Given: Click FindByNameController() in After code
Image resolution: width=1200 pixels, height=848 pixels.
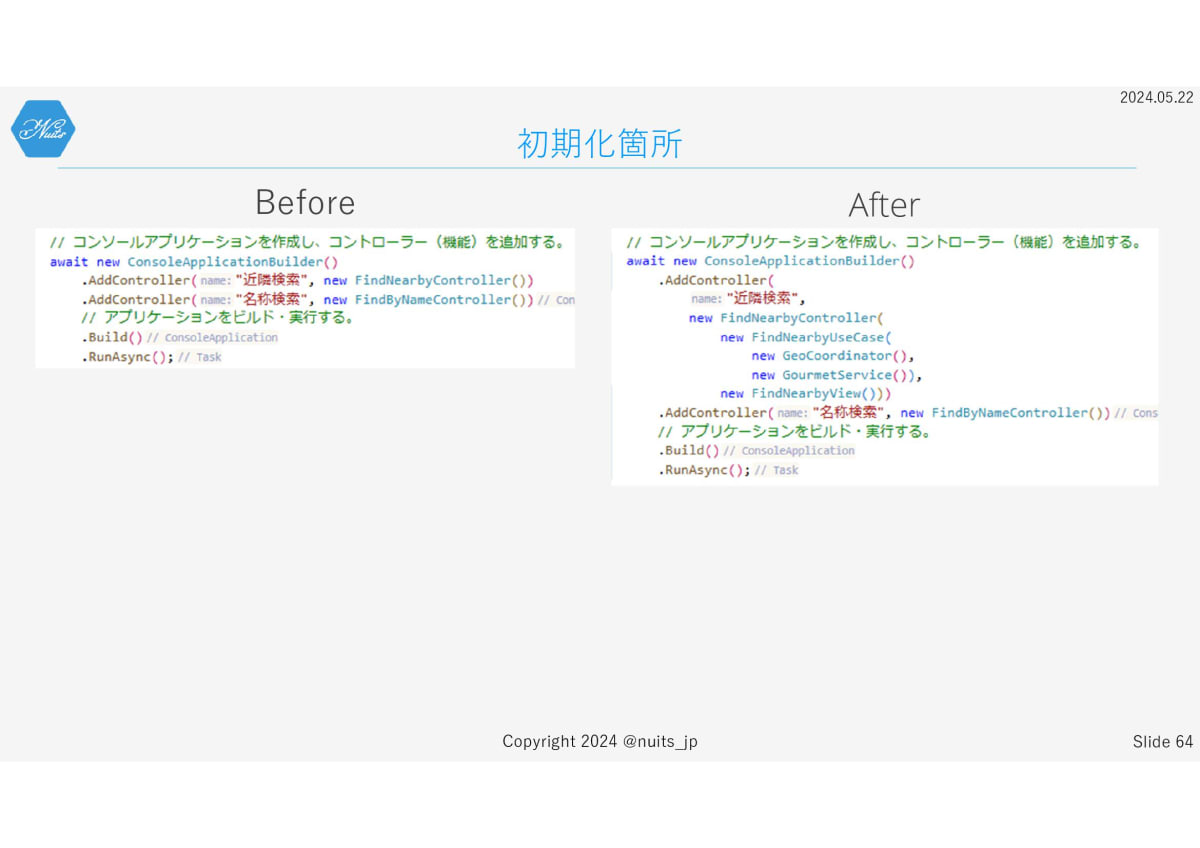Looking at the screenshot, I should [1021, 412].
